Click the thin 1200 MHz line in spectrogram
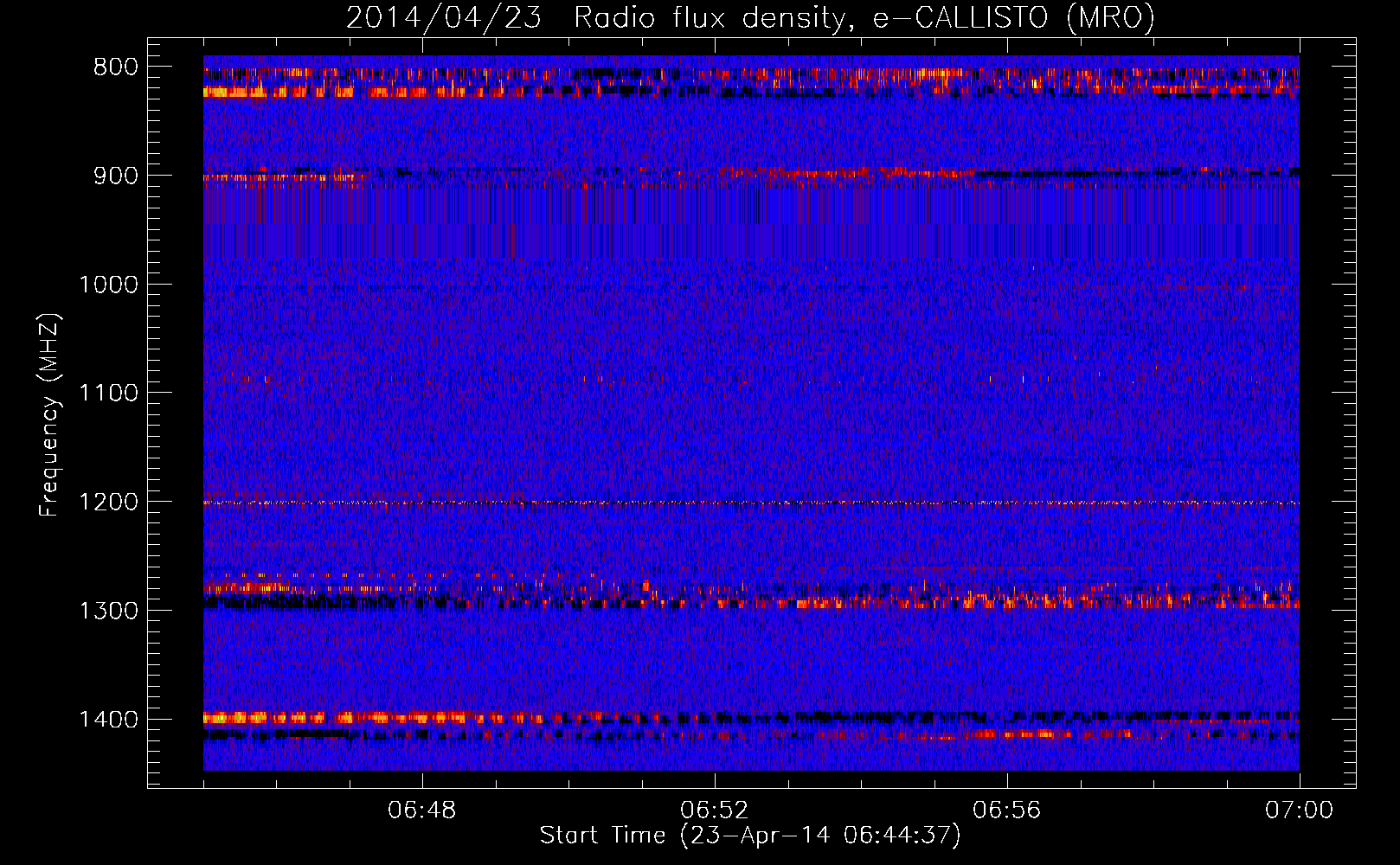1400x865 pixels. coord(751,503)
